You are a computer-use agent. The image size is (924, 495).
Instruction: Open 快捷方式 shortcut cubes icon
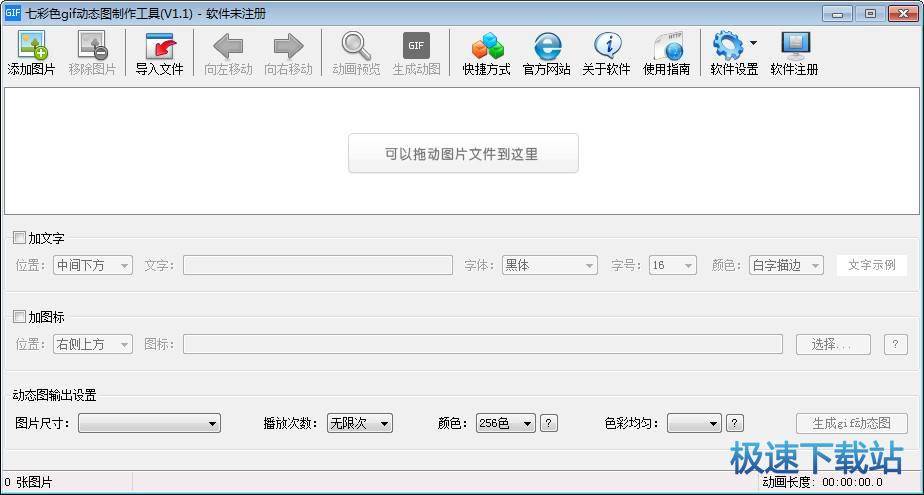coord(486,46)
